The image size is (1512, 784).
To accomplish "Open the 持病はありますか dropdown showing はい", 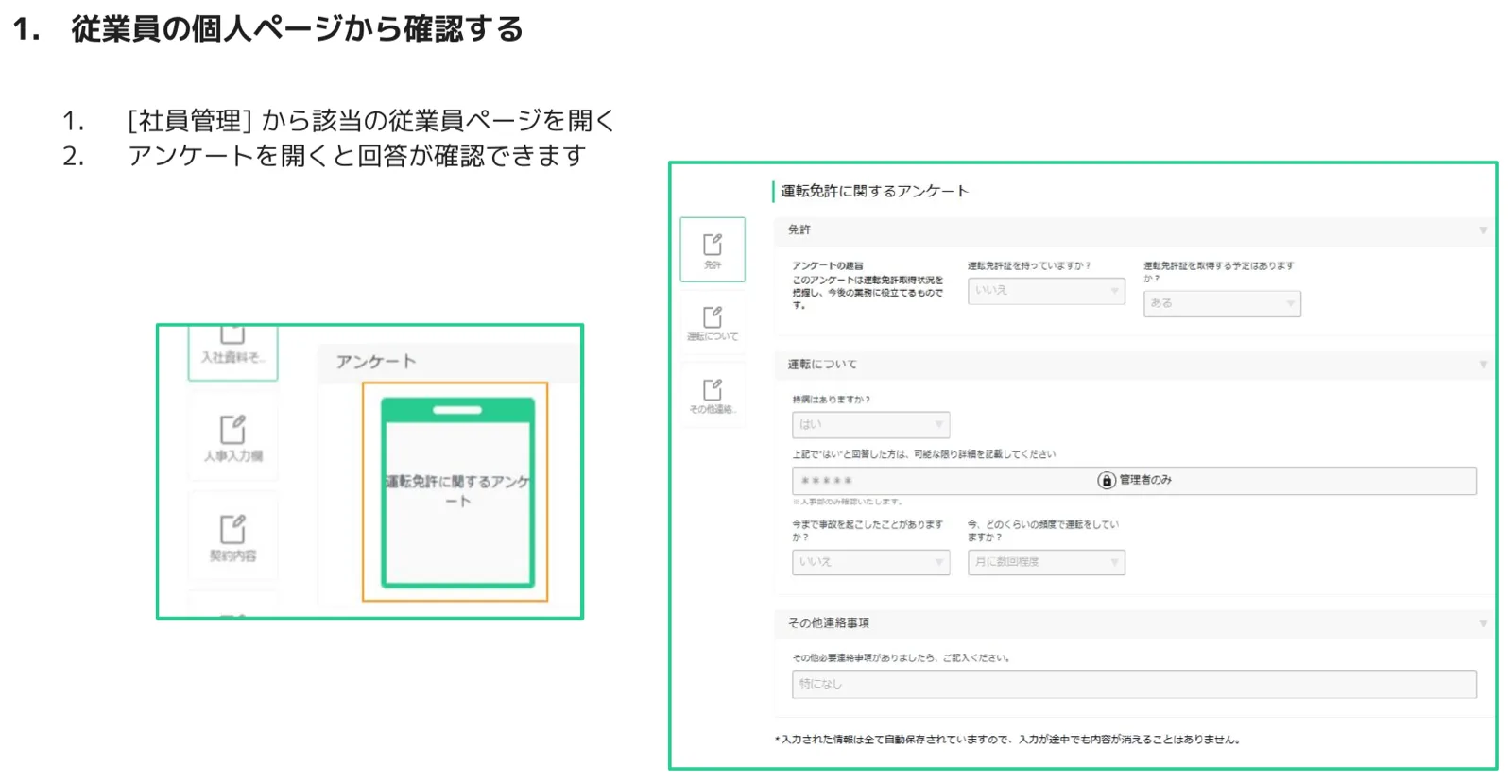I will click(x=870, y=424).
